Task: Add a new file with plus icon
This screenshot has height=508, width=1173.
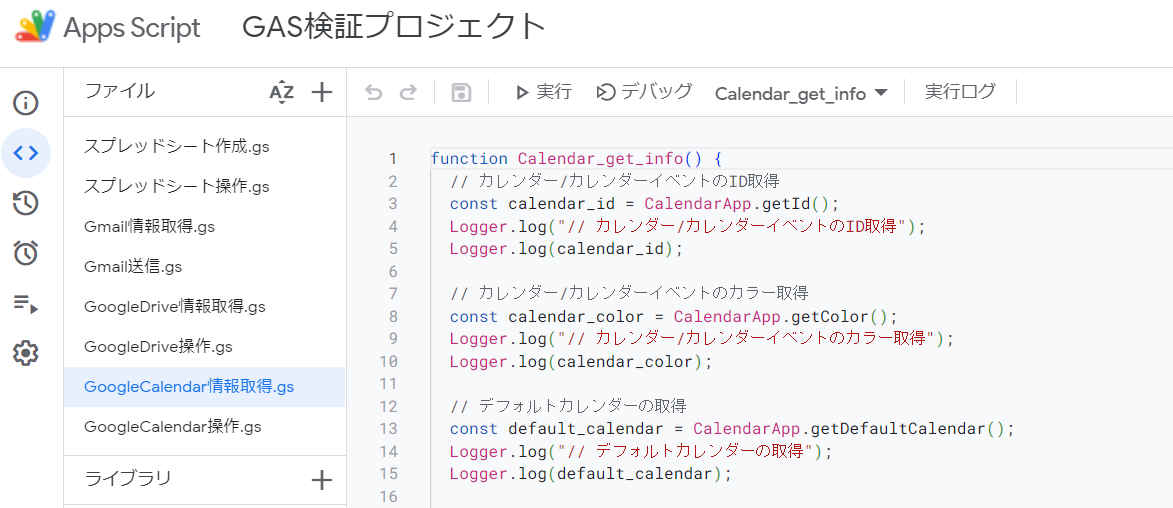Action: tap(322, 93)
